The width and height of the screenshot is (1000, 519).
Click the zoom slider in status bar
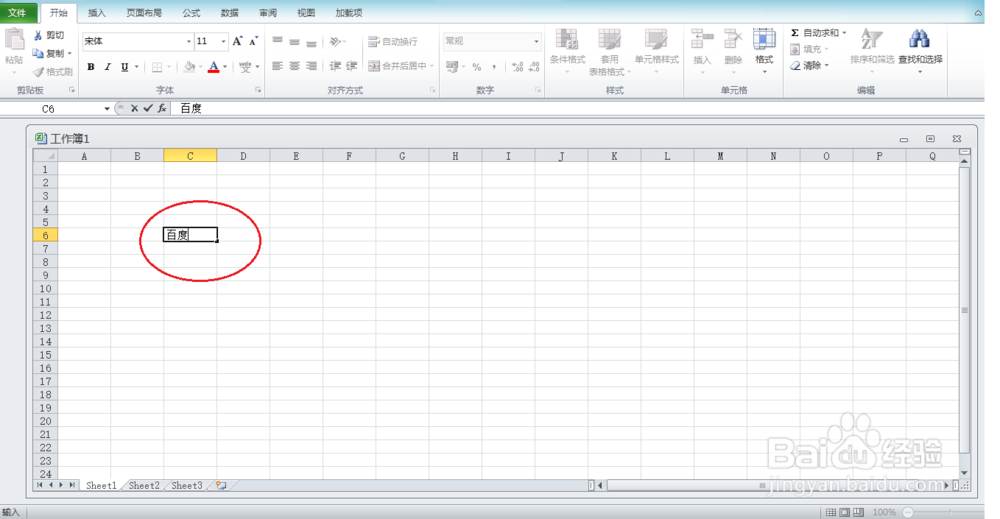950,512
